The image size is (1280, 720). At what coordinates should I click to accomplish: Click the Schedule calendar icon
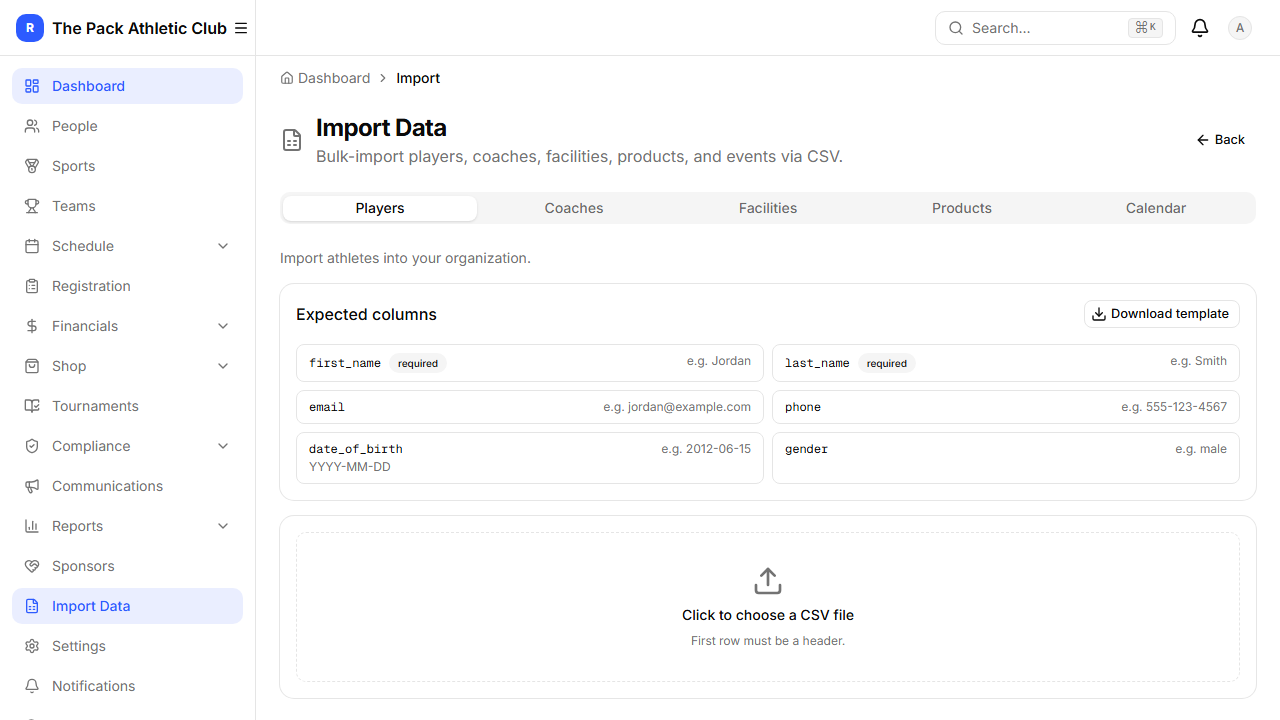click(x=32, y=246)
